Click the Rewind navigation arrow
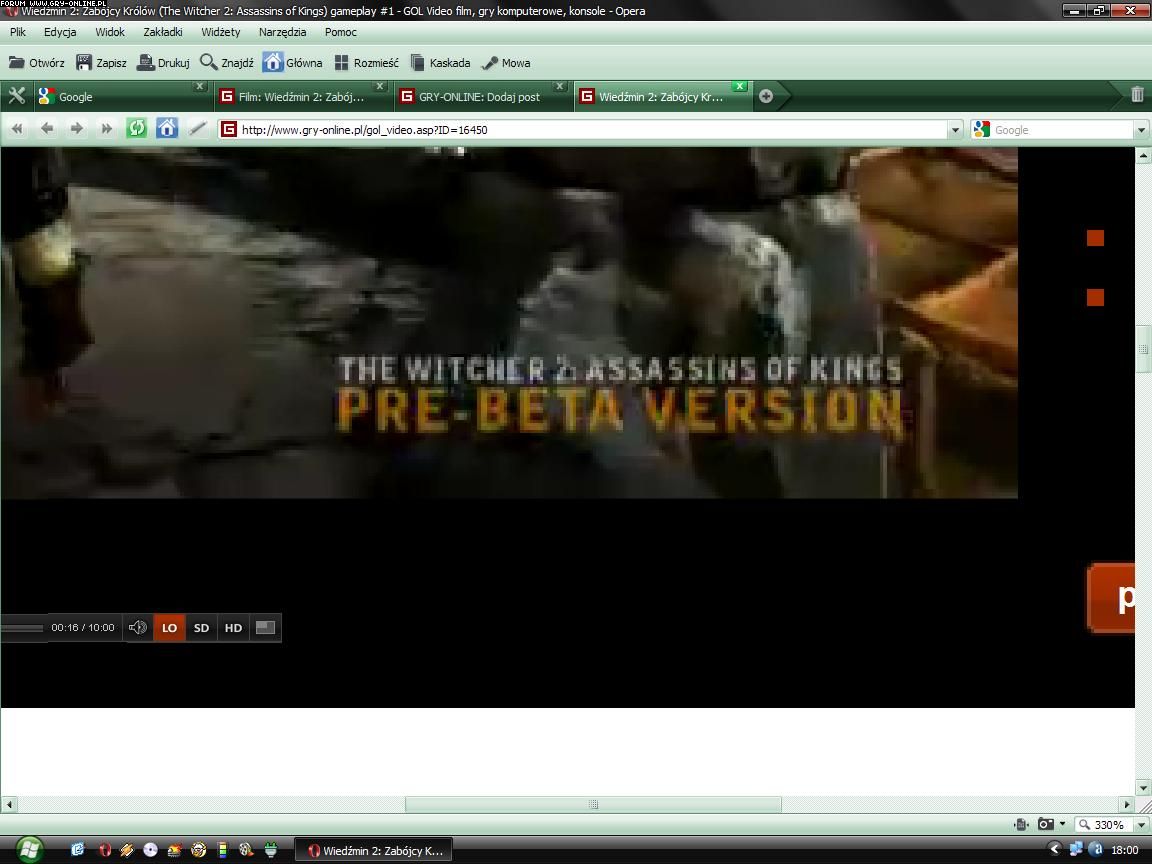The height and width of the screenshot is (864, 1152). coord(17,128)
